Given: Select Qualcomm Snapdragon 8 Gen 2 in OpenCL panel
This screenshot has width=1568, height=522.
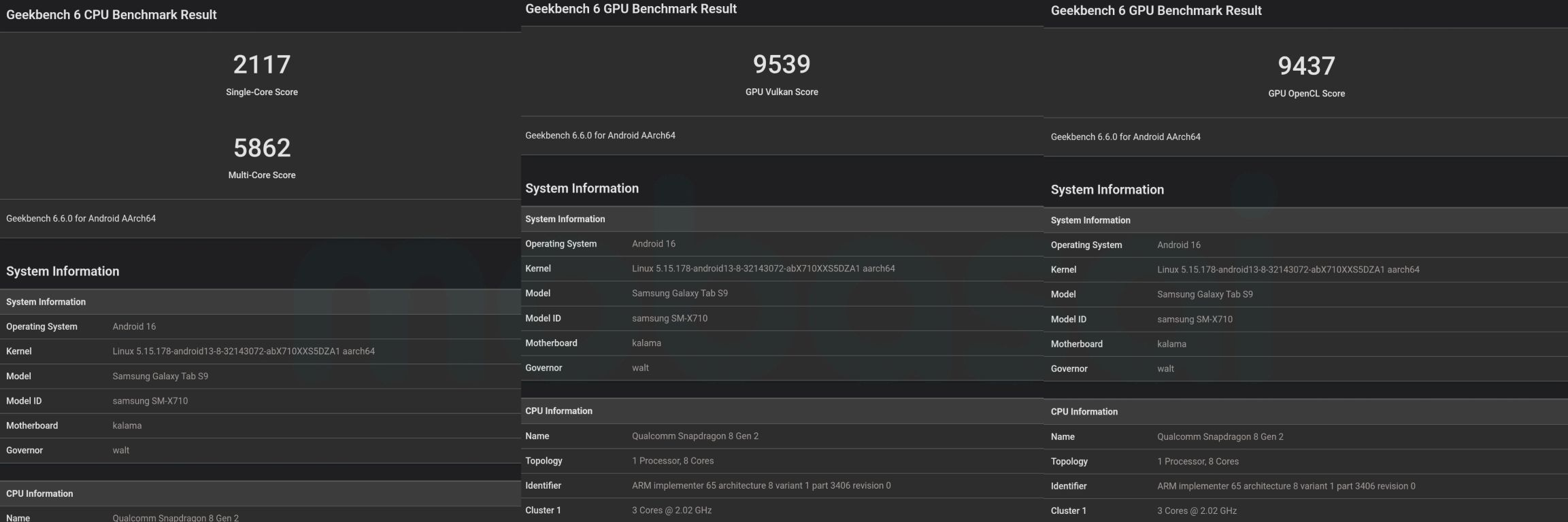Looking at the screenshot, I should click(x=1220, y=437).
